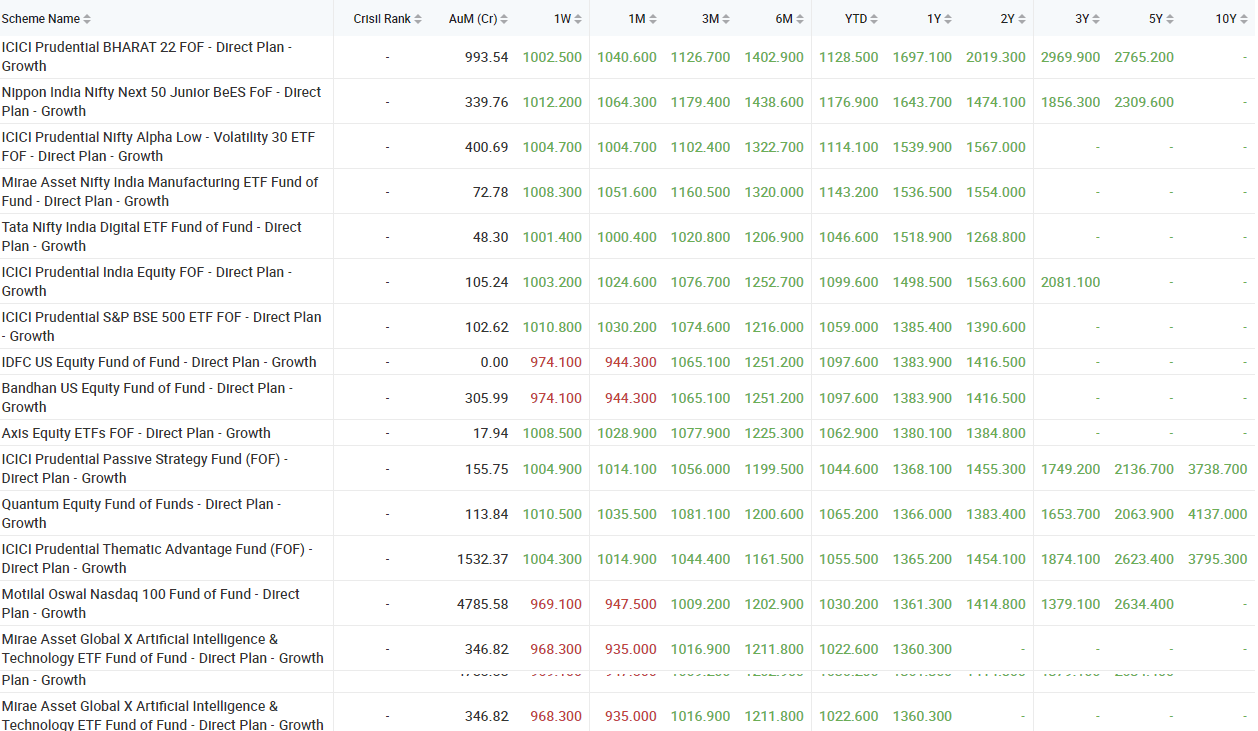Click AuM value 339.76 in Nippon India row

tap(487, 102)
